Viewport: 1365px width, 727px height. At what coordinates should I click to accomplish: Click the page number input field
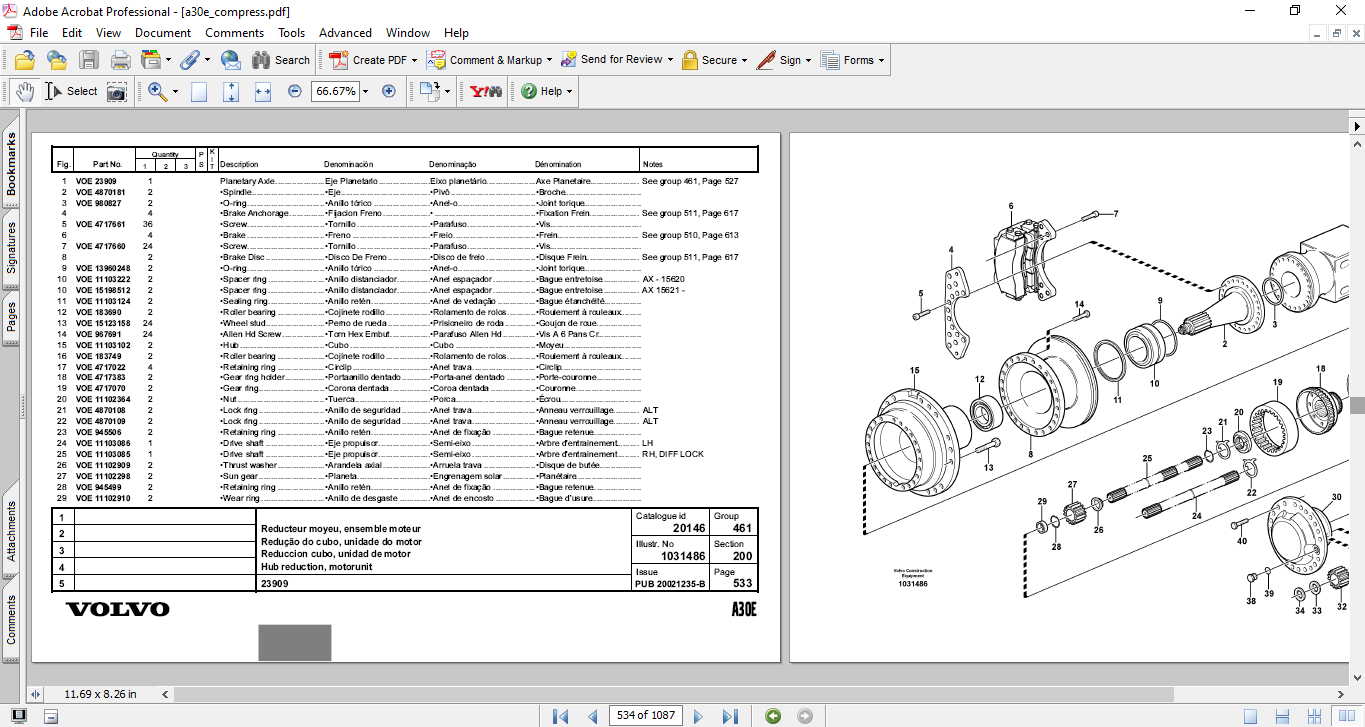point(646,716)
